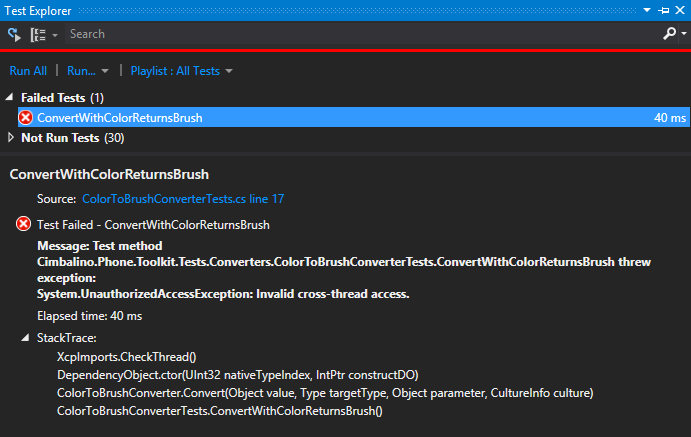This screenshot has height=437, width=691.
Task: Click the Test Failed error icon in details
Action: click(x=24, y=225)
